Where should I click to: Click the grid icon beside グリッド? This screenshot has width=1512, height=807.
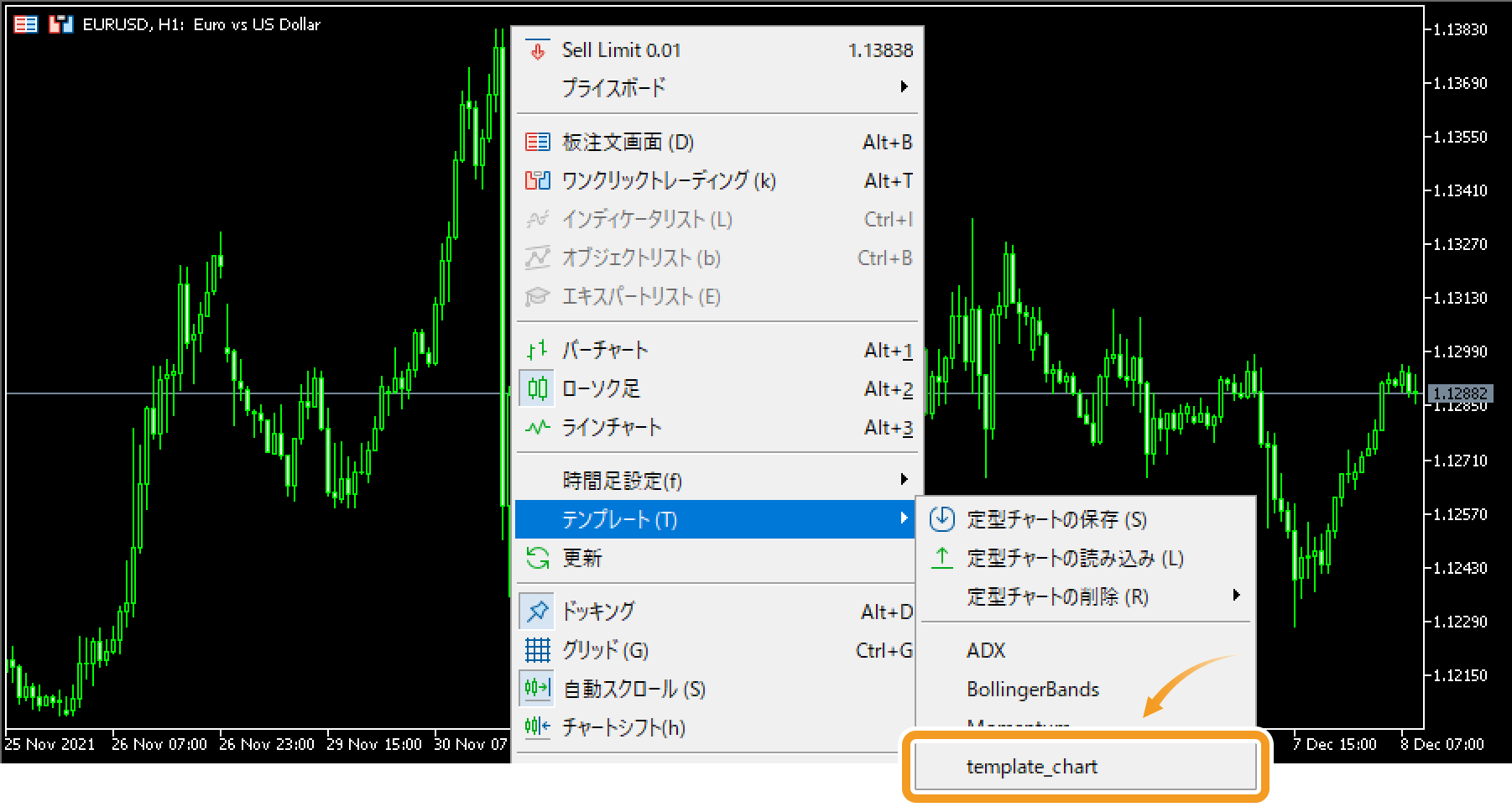[538, 650]
